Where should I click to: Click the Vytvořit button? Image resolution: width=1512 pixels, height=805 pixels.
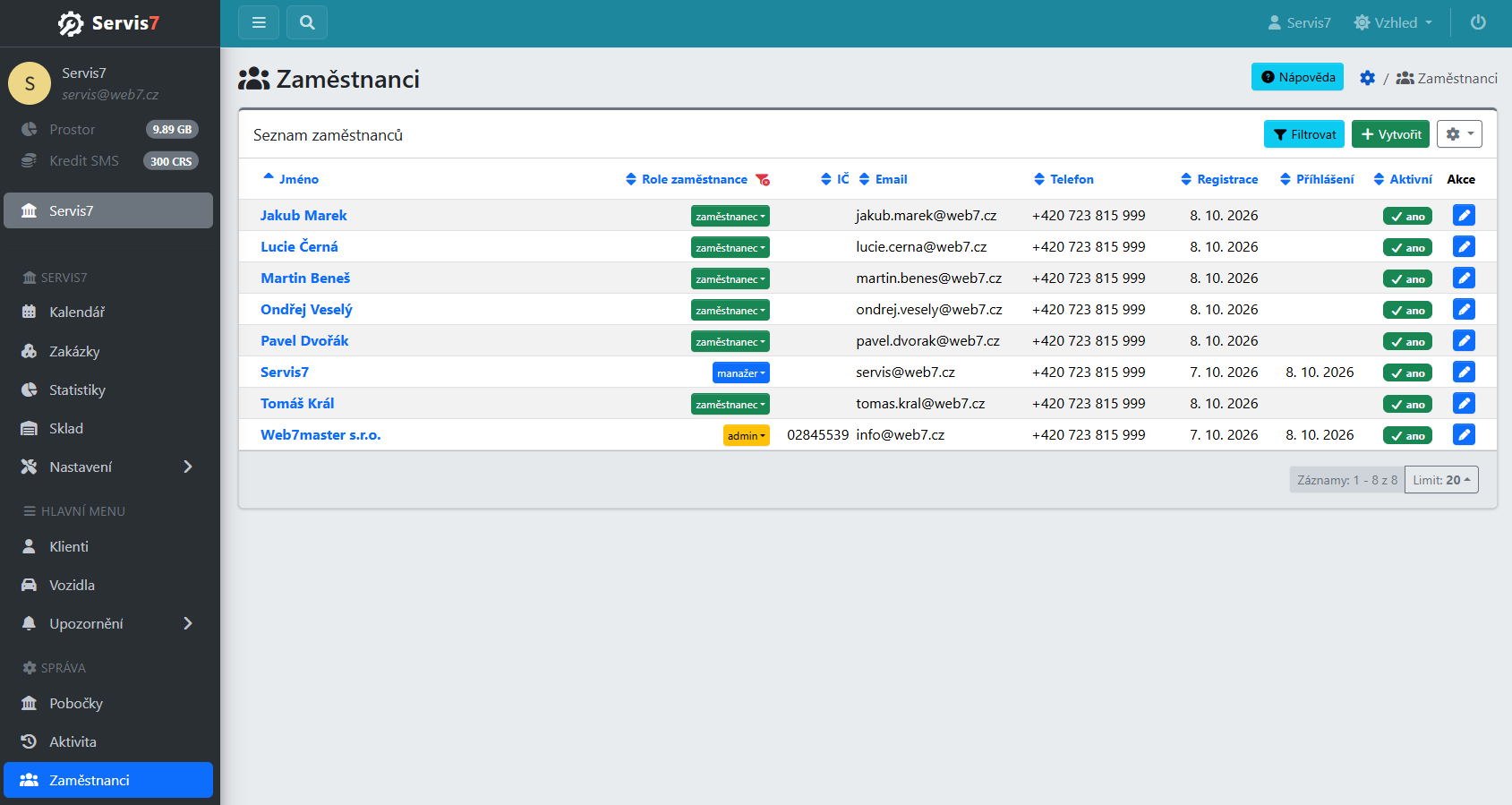1390,134
